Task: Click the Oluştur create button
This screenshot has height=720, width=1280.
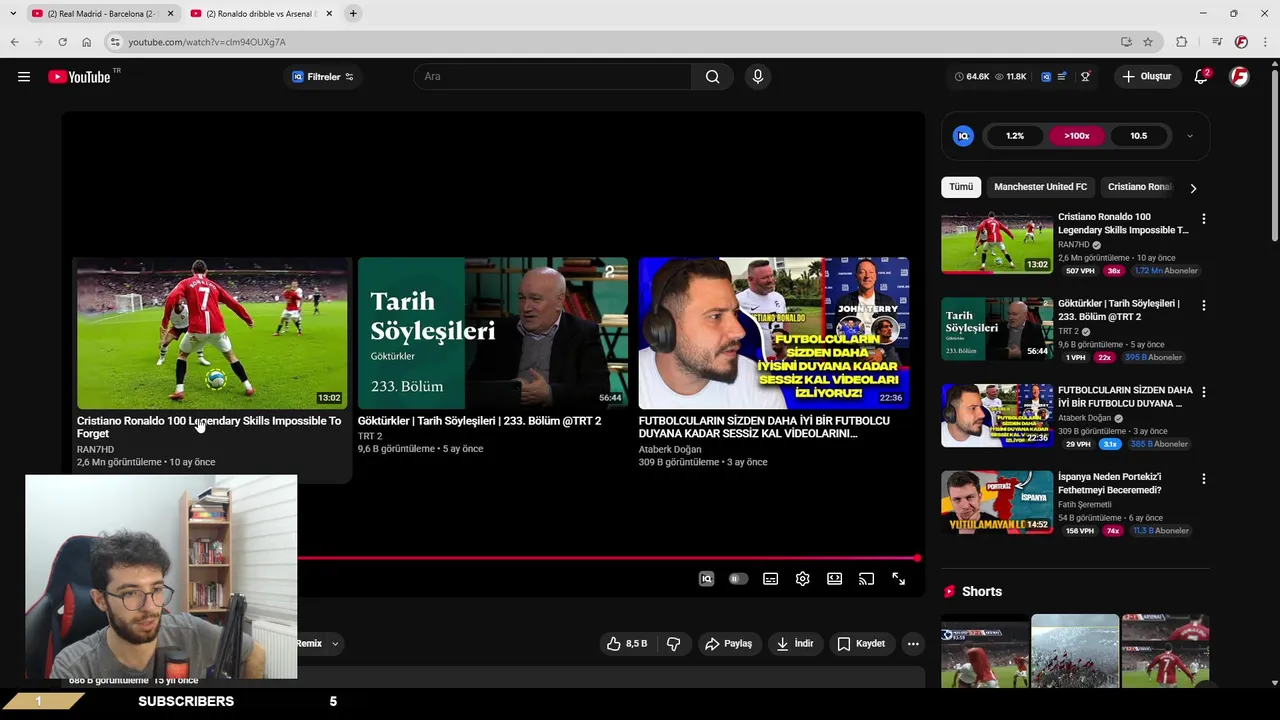Action: (x=1147, y=77)
